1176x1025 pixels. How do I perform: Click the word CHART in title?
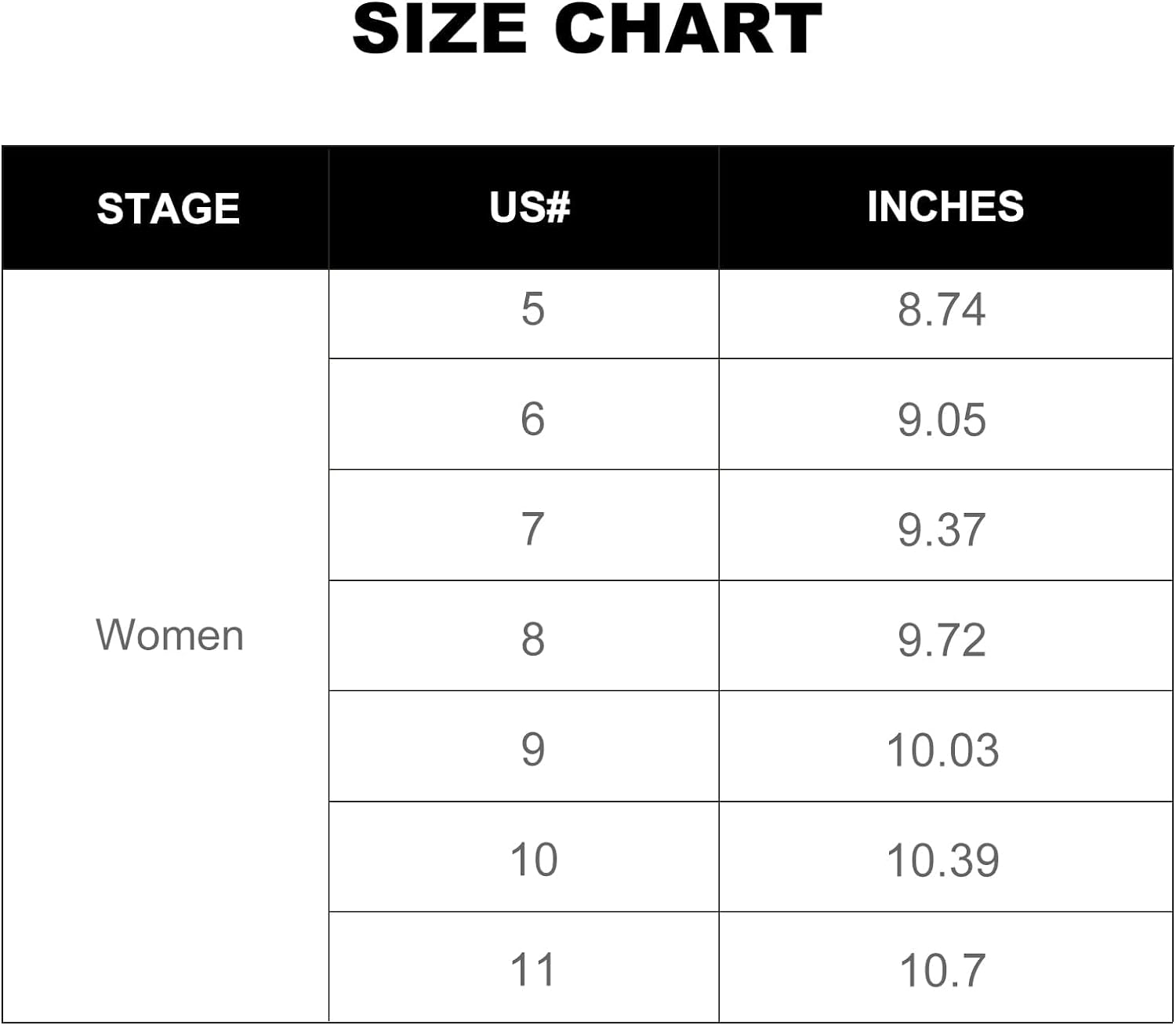point(688,29)
